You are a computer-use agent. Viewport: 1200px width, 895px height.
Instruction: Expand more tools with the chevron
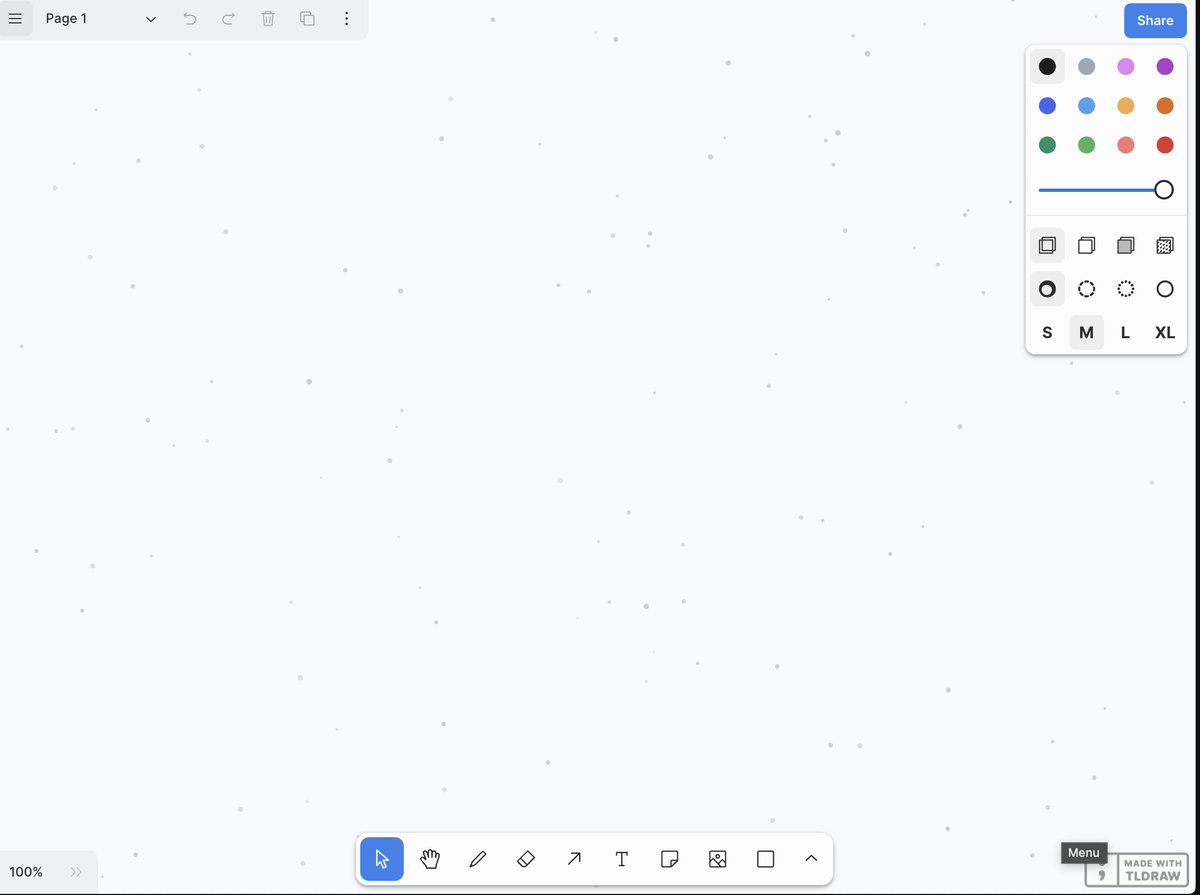[x=811, y=859]
